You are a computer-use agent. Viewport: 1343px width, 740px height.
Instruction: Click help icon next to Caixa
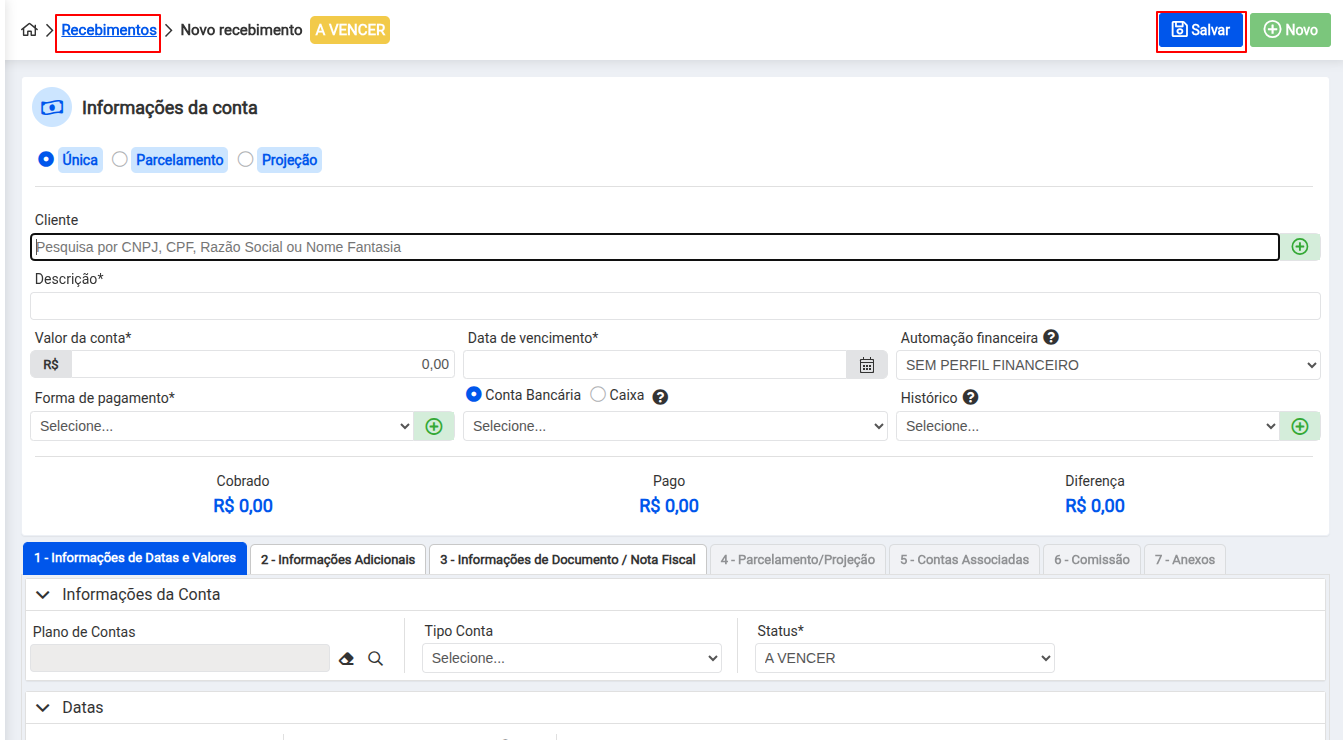coord(660,396)
